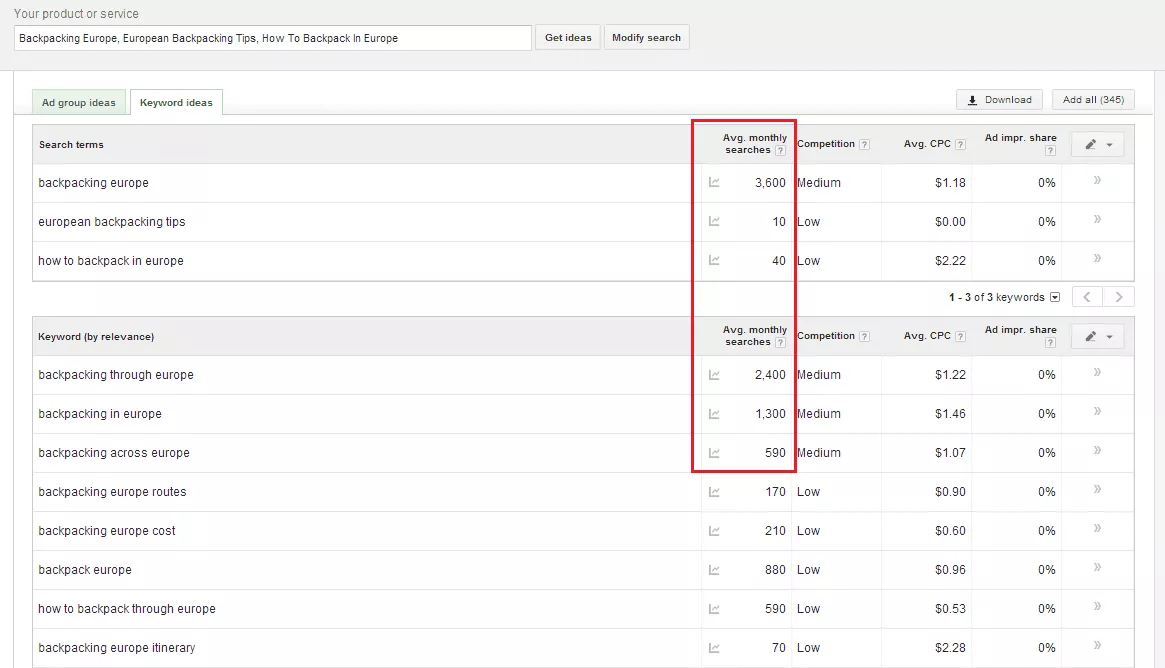Click trend chart icon for backpack europe

point(714,570)
